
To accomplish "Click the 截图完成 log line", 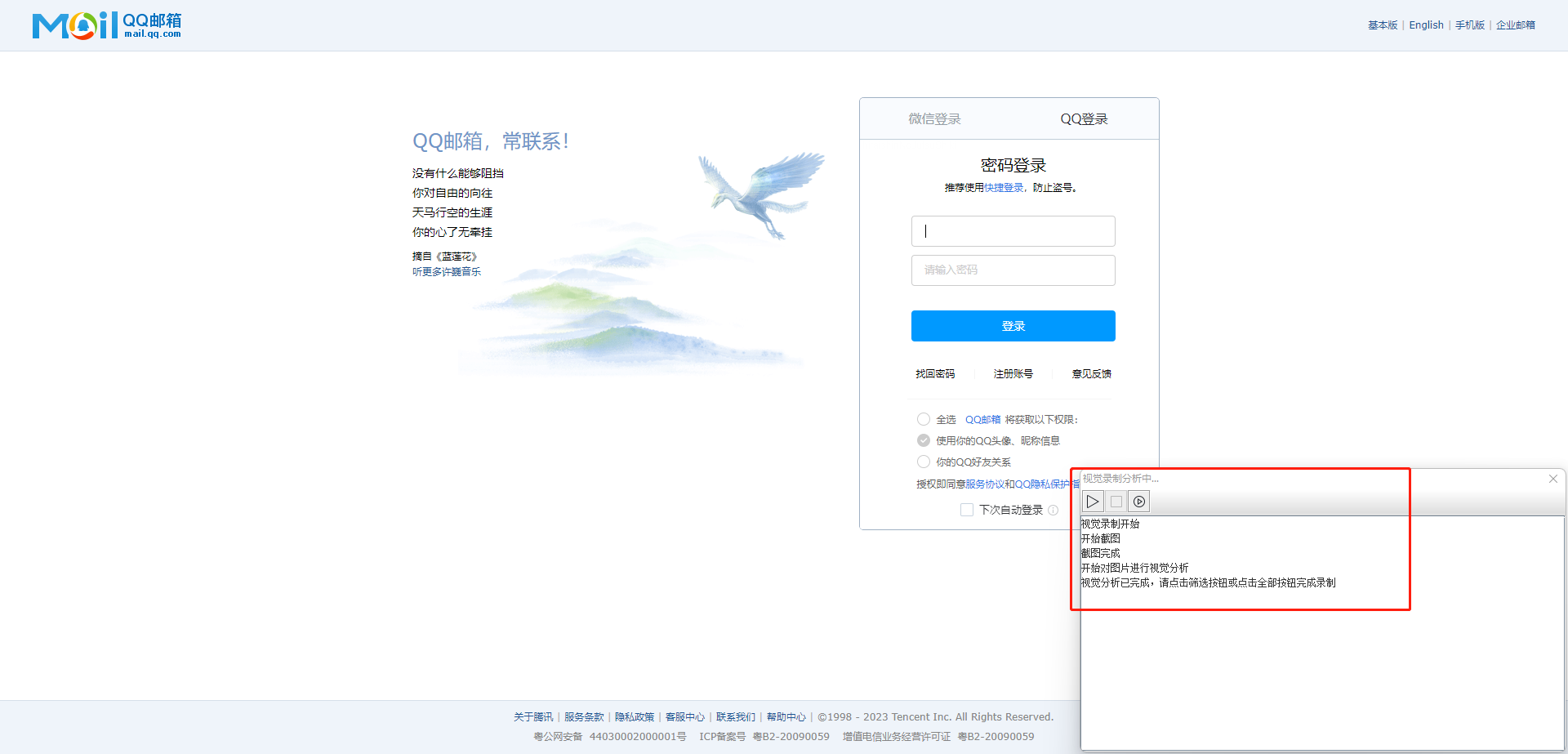I will click(1101, 554).
